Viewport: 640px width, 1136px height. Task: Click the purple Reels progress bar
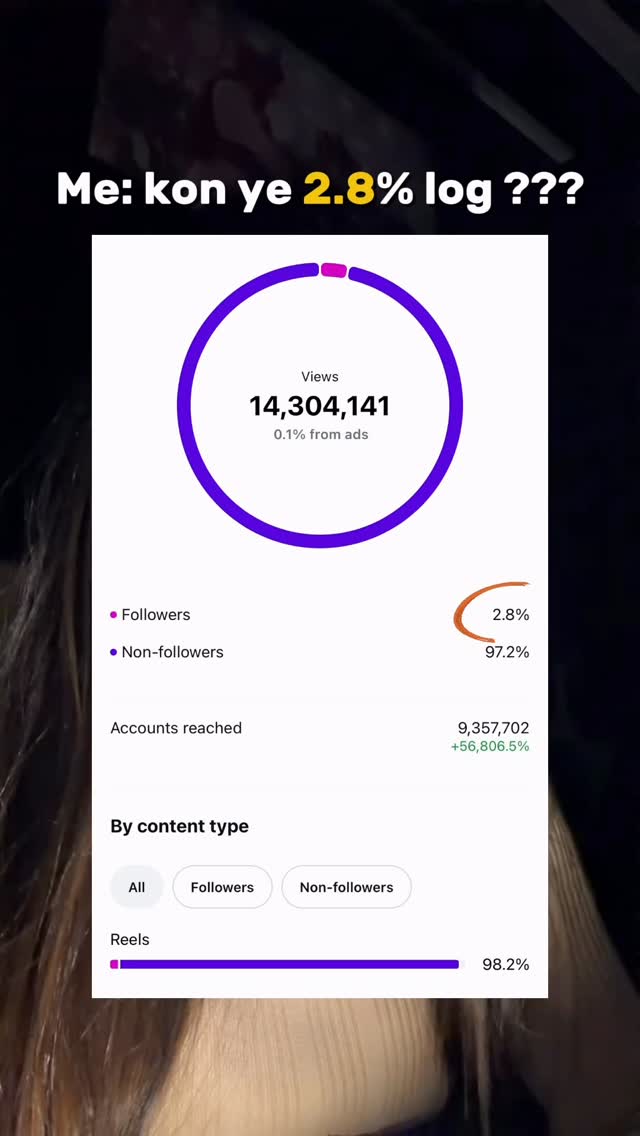coord(289,964)
